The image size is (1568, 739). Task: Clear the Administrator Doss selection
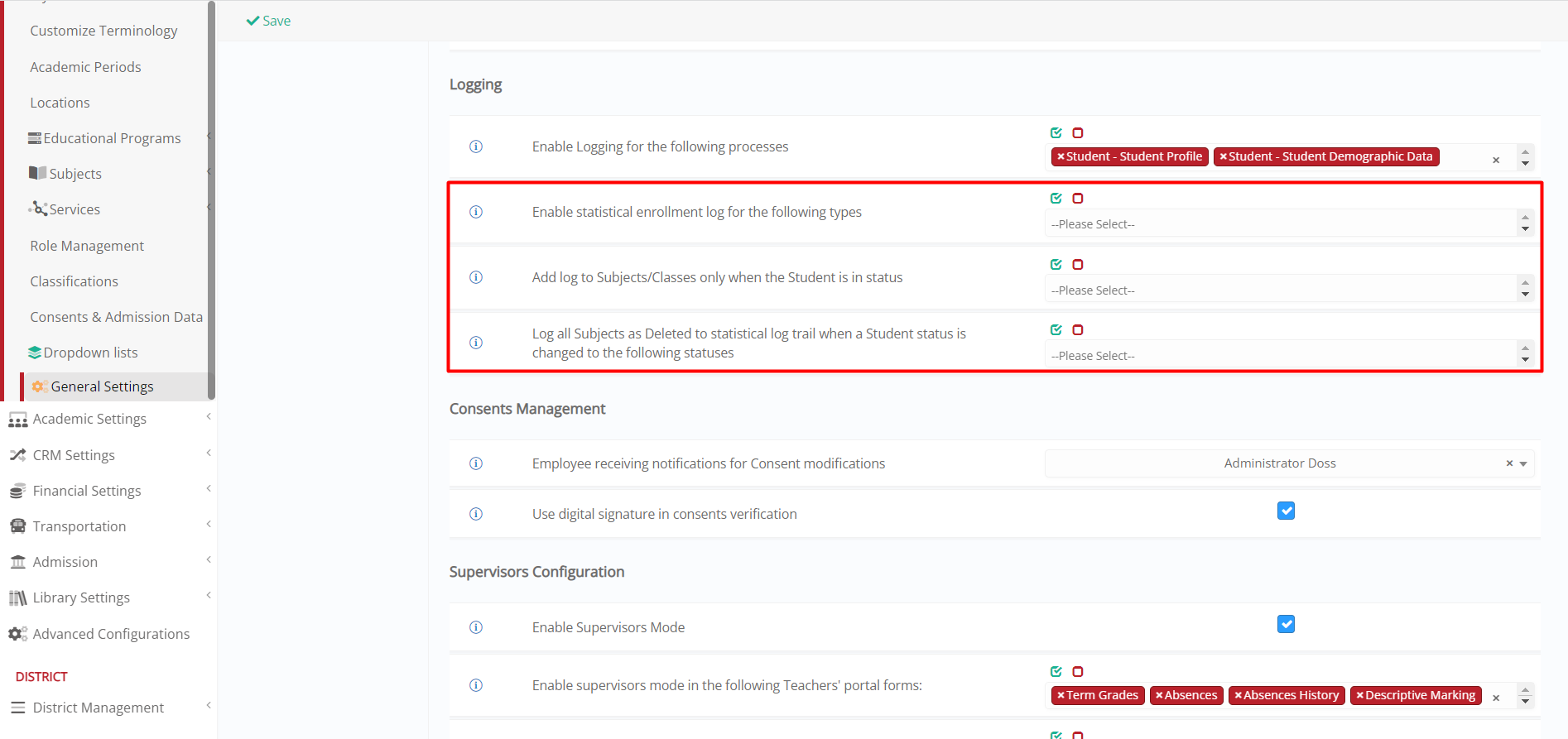pos(1509,463)
